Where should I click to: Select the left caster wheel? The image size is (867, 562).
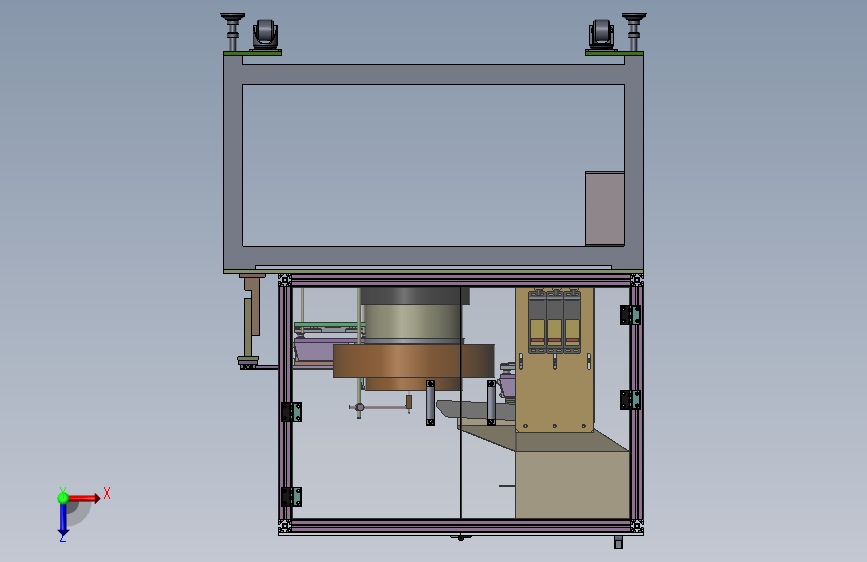(x=265, y=35)
